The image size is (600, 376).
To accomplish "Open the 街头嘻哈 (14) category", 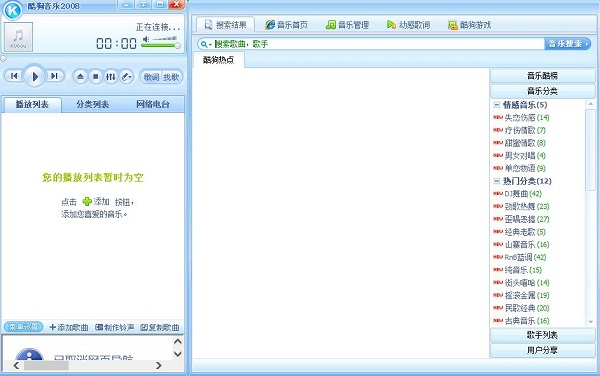I will [527, 283].
